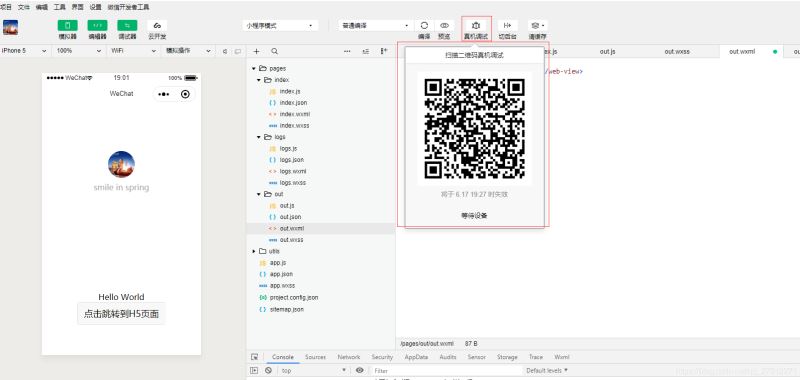Open the 真机调试 remote debug icon
The height and width of the screenshot is (380, 800).
476,26
